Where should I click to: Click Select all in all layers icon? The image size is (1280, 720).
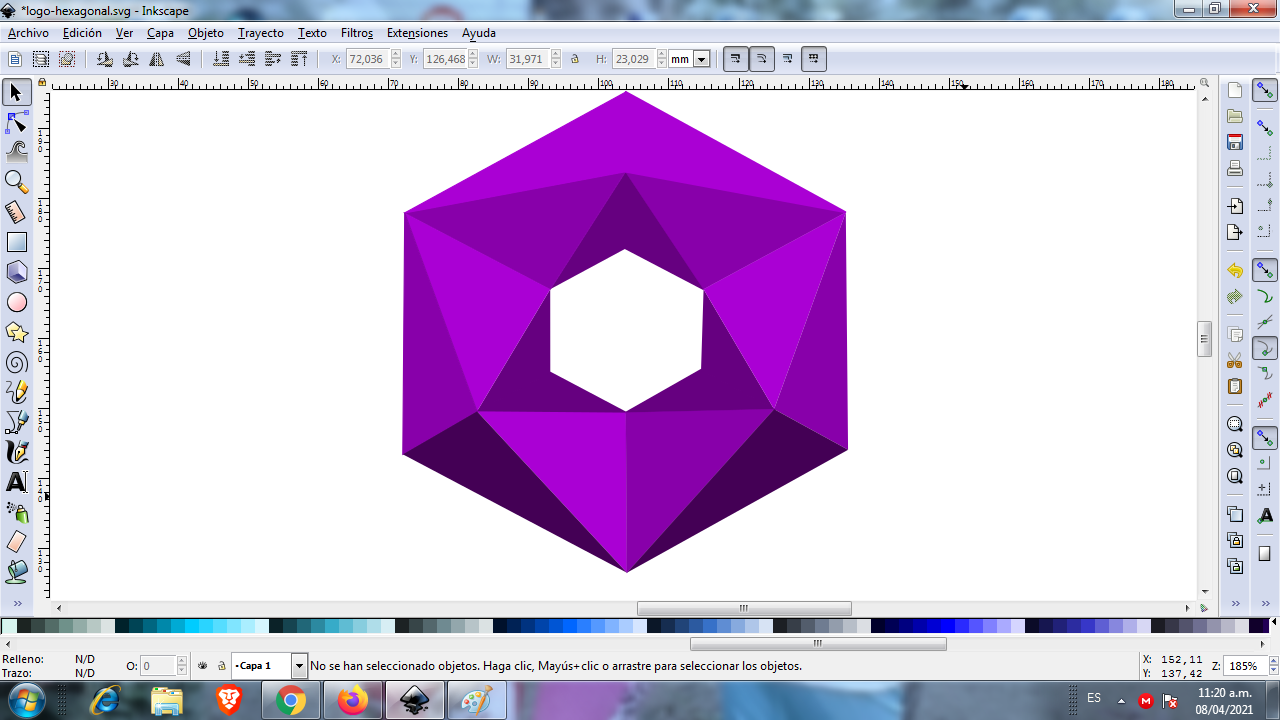(x=41, y=59)
